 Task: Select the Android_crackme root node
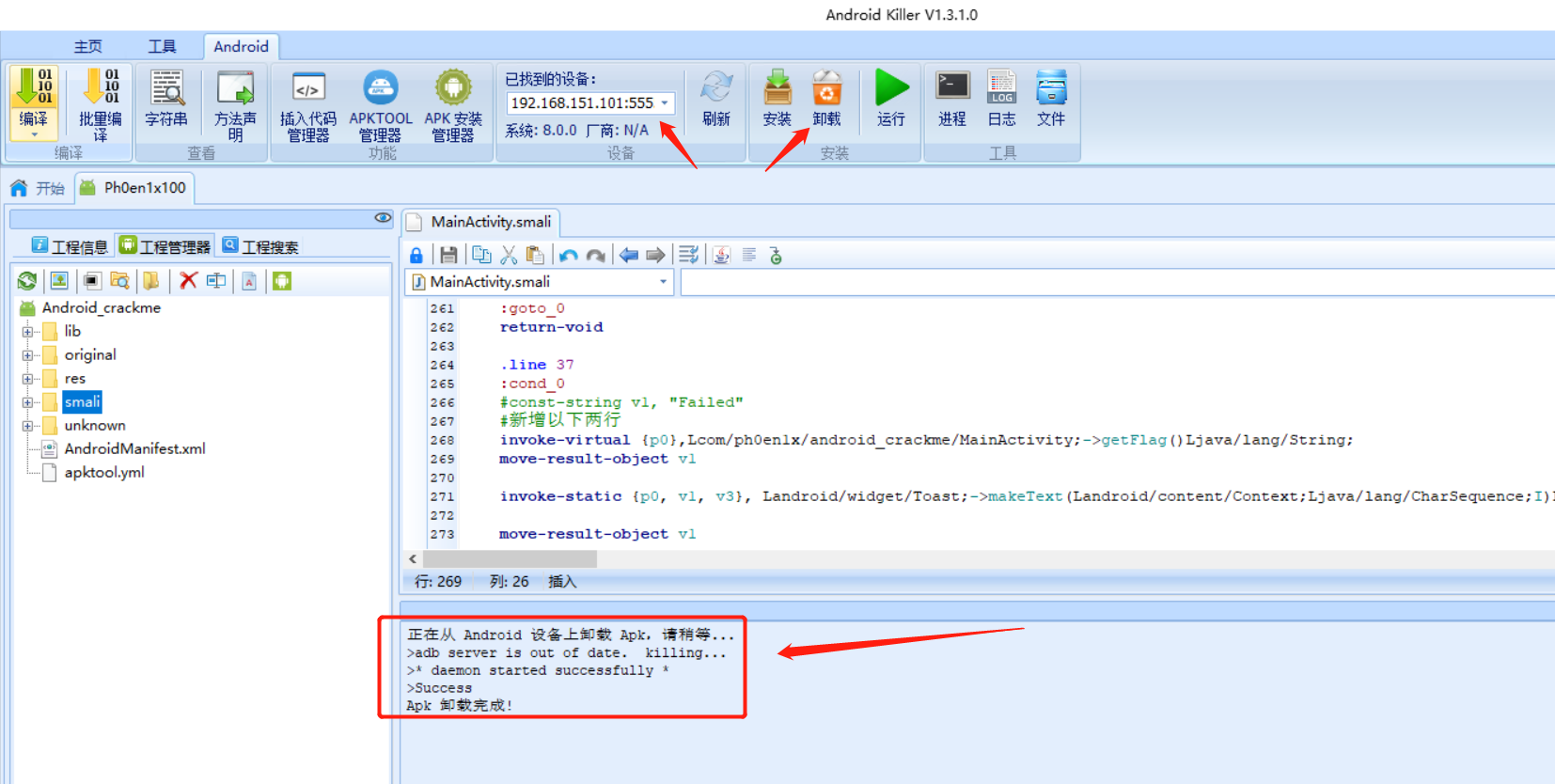click(102, 308)
